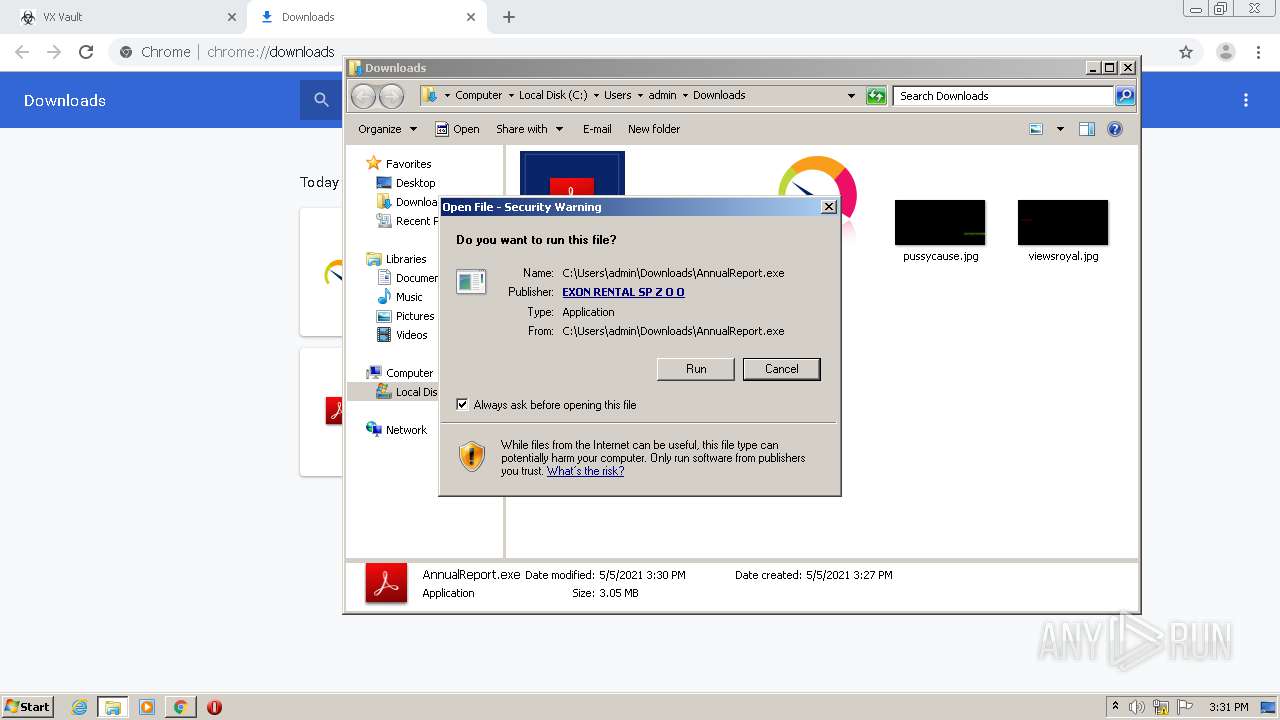Click the network icon in system tray
The height and width of the screenshot is (720, 1280).
coord(1161,707)
